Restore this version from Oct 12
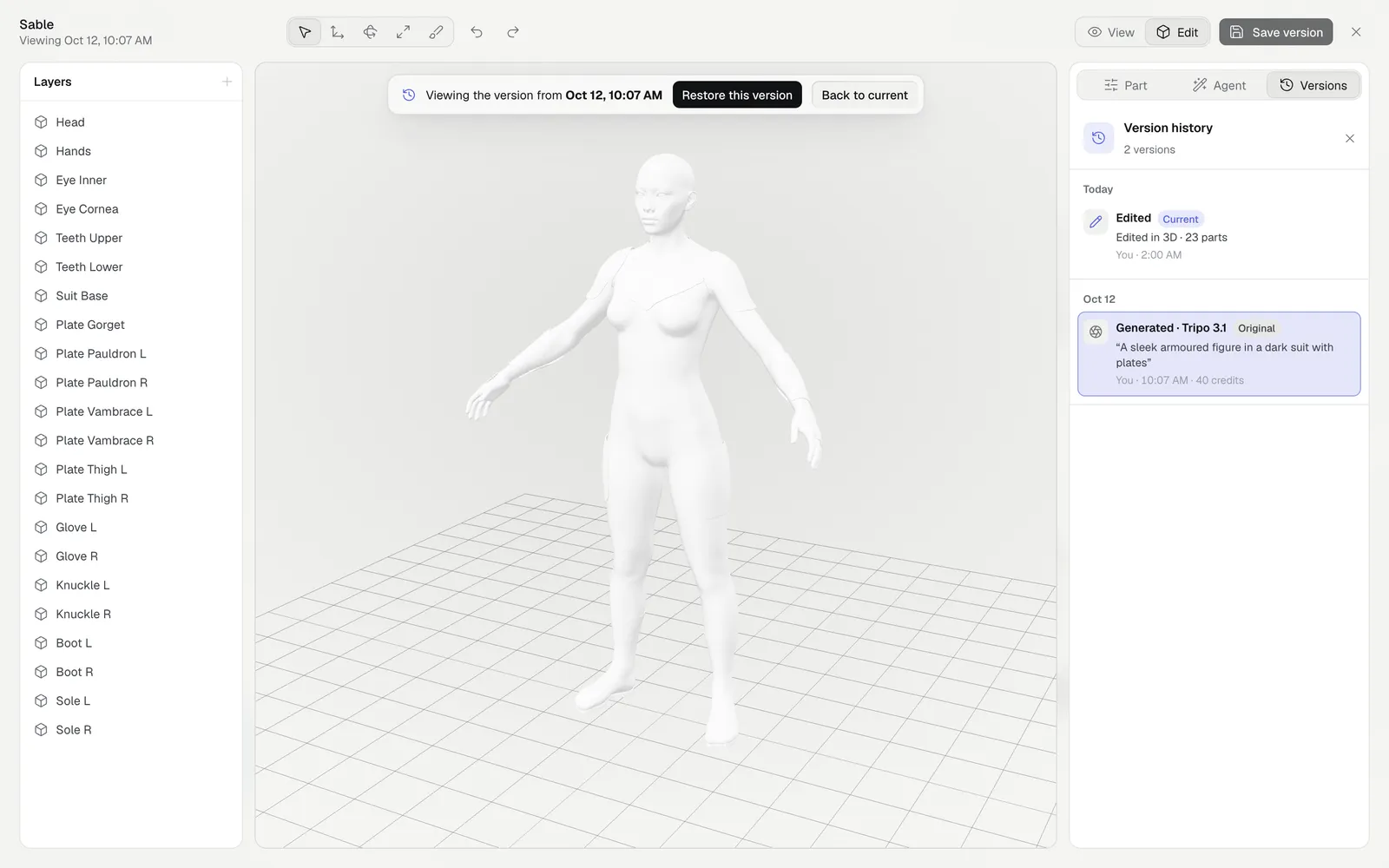 pyautogui.click(x=737, y=95)
